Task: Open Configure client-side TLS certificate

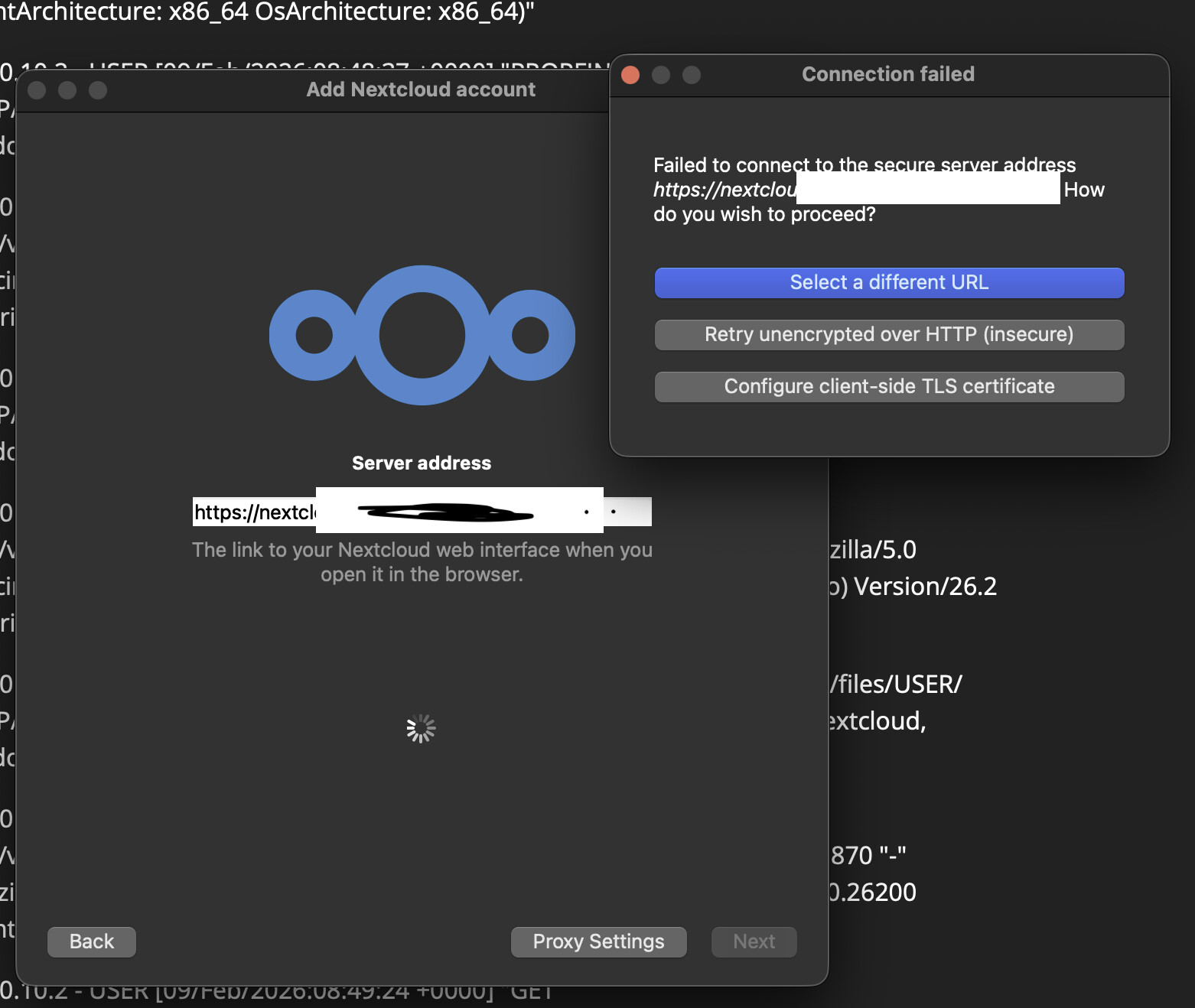Action: 889,386
